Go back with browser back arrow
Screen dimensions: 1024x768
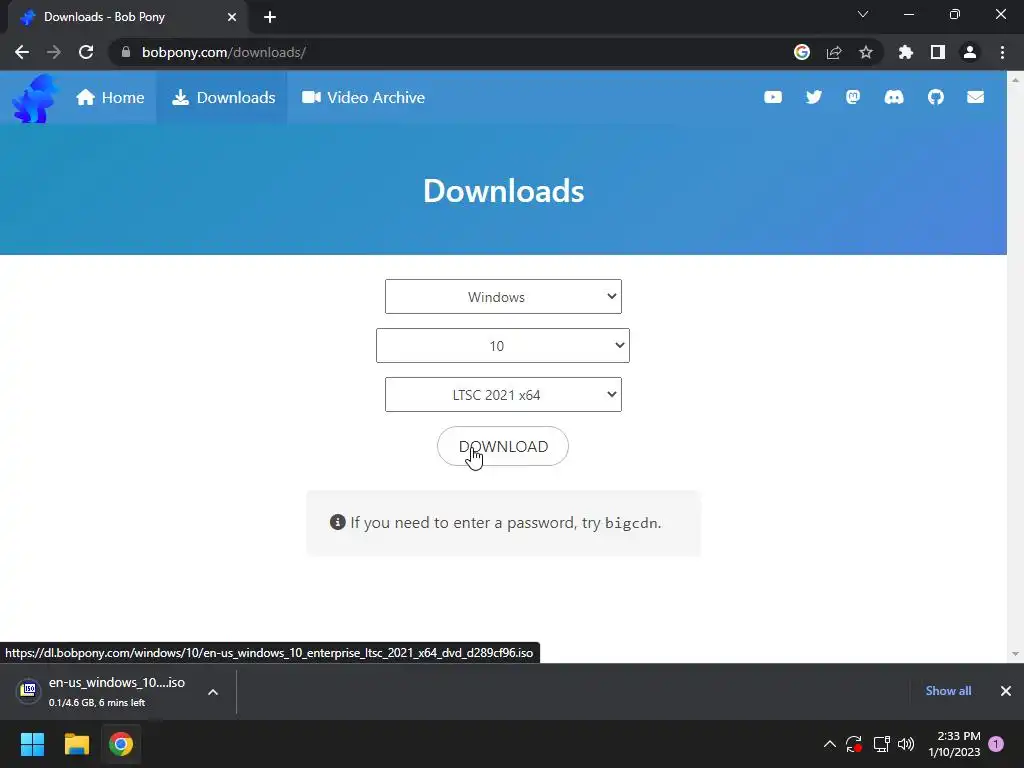point(22,52)
